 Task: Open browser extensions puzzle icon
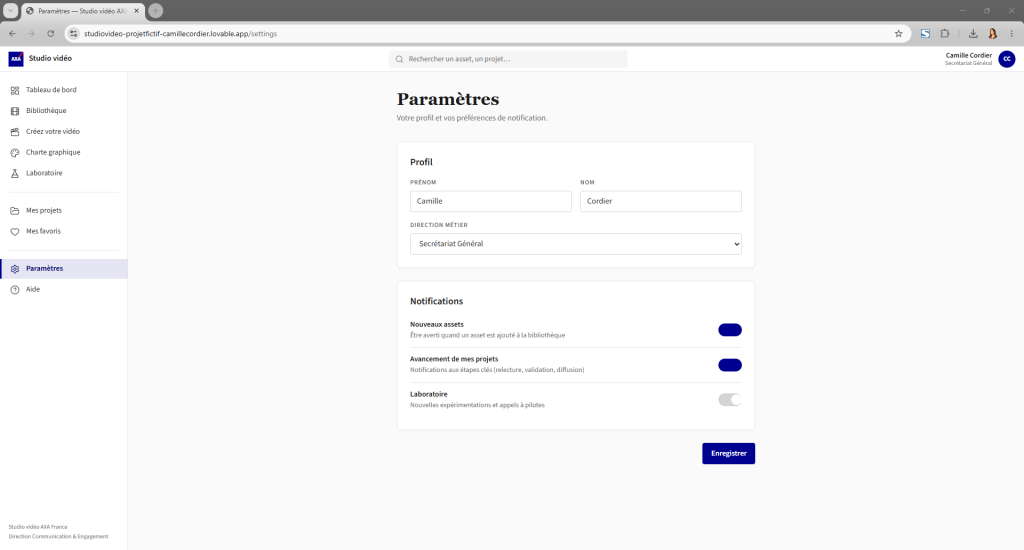[945, 34]
